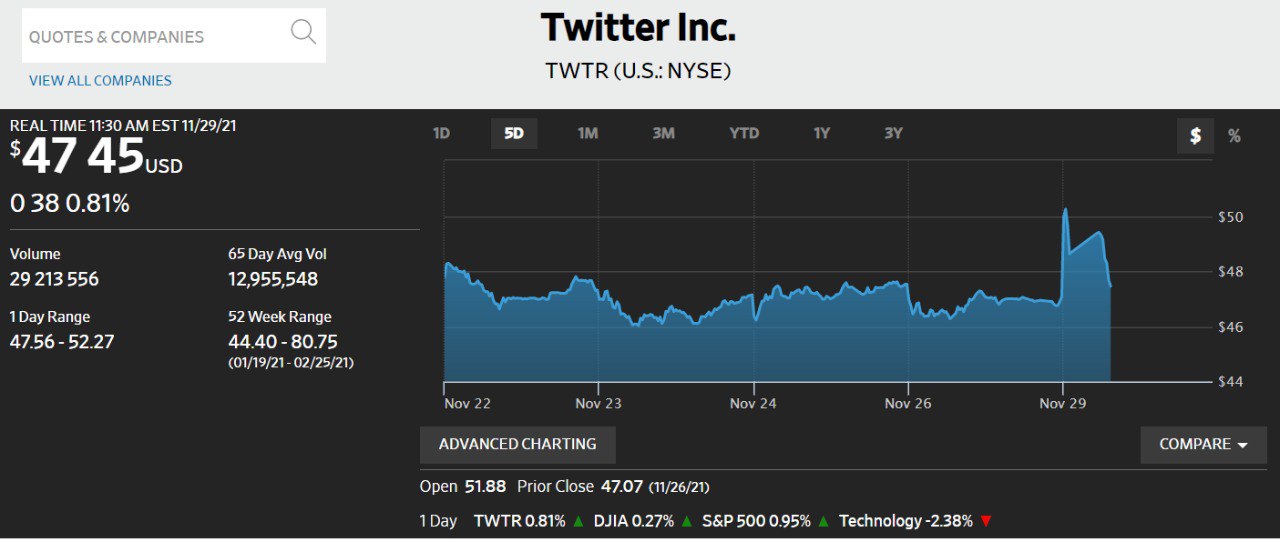
Task: Toggle chart to percent change view
Action: (x=1234, y=136)
